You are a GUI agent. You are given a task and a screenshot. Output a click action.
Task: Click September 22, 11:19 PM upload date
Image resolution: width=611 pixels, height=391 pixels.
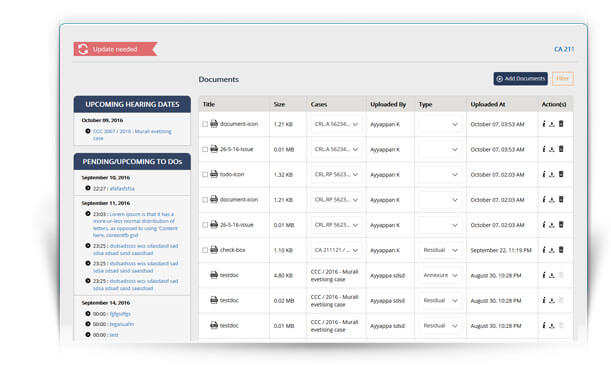click(x=501, y=250)
